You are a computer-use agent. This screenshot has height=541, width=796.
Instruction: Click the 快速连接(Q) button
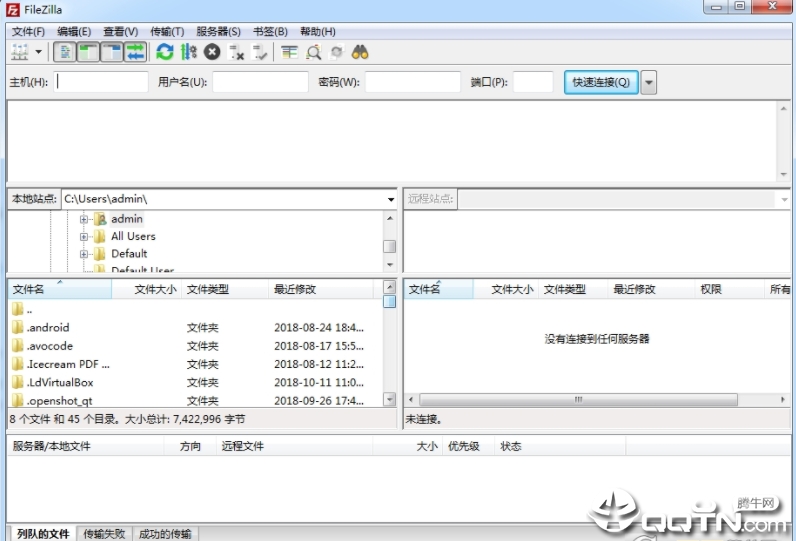pyautogui.click(x=601, y=82)
